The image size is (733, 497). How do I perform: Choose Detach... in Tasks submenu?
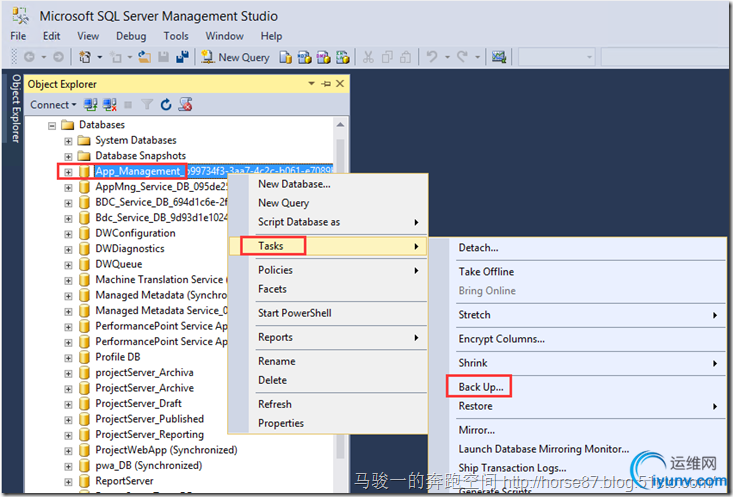pos(577,248)
